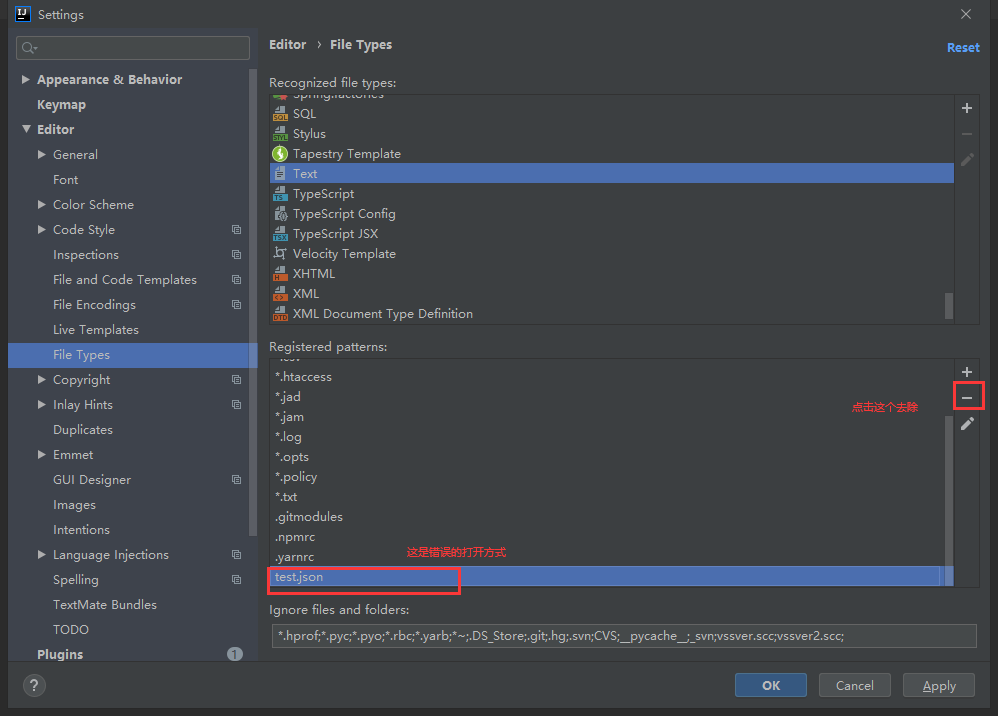The height and width of the screenshot is (716, 998).
Task: Expand the Color Scheme subsection
Action: pos(41,205)
